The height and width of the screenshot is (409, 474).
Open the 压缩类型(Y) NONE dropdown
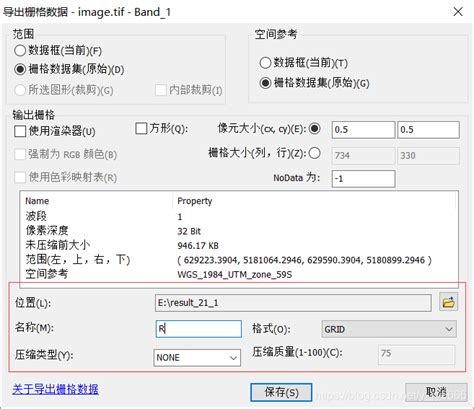[x=197, y=358]
